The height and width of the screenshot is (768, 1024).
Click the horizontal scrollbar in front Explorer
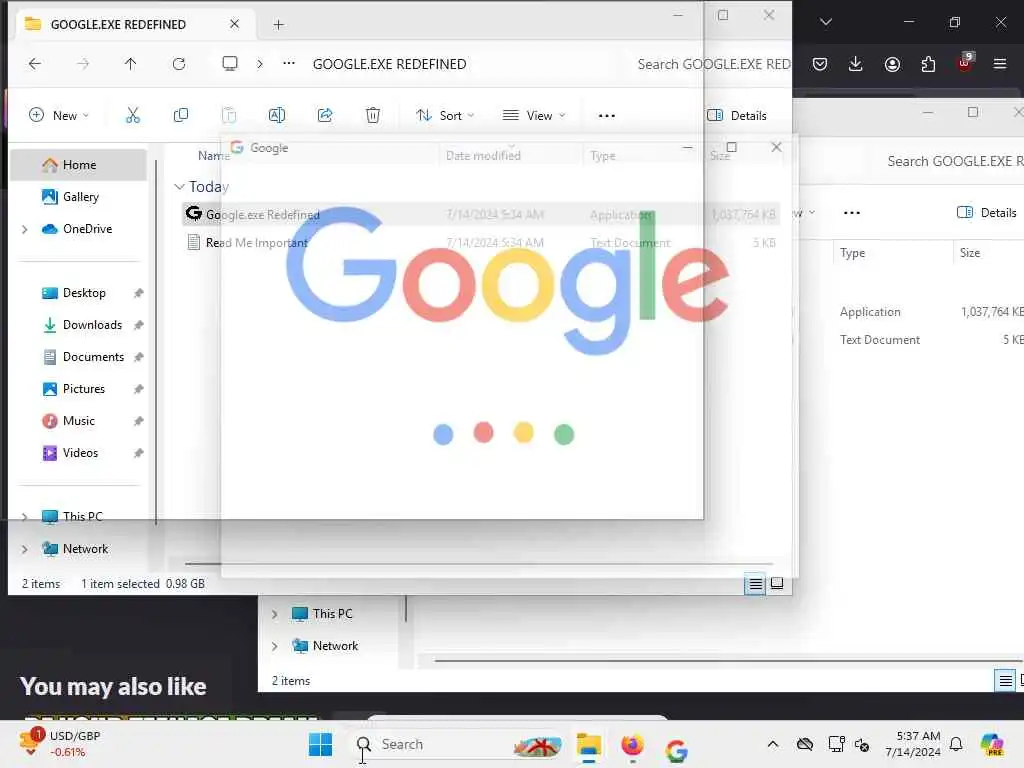pos(479,563)
